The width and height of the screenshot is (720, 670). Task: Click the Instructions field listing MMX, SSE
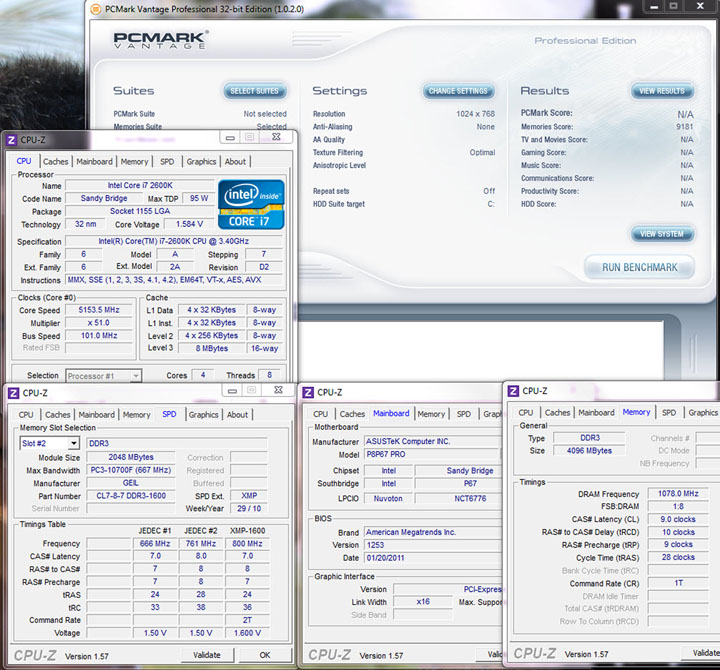(174, 280)
